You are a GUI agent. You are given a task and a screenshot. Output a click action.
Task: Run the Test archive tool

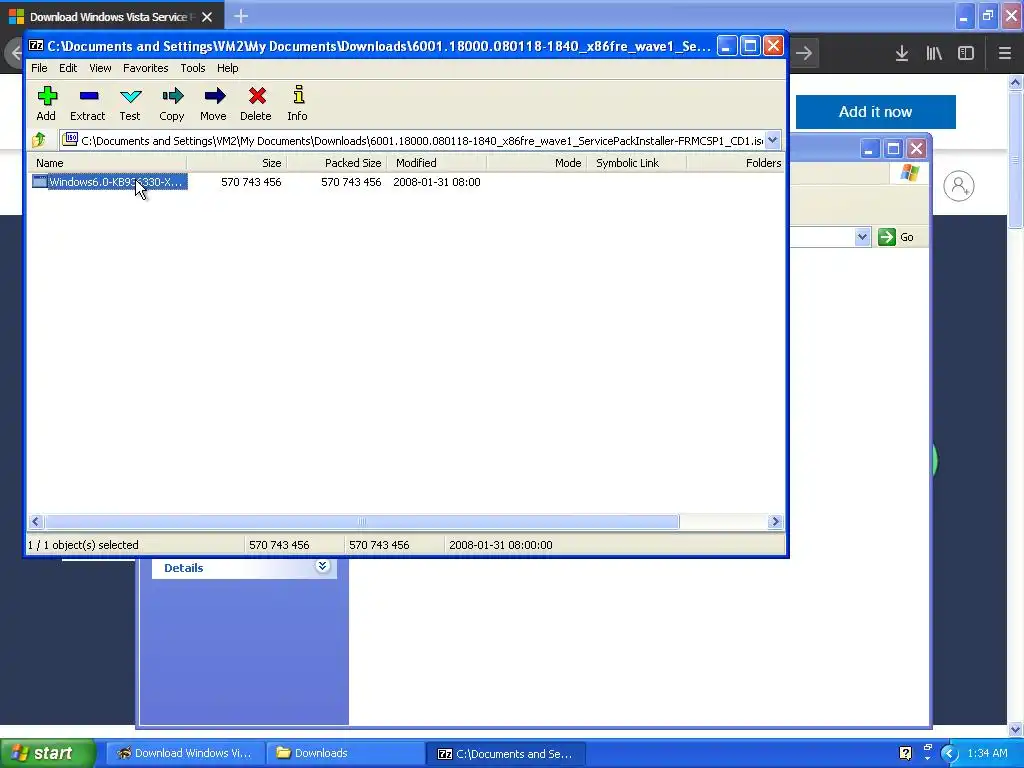(130, 103)
